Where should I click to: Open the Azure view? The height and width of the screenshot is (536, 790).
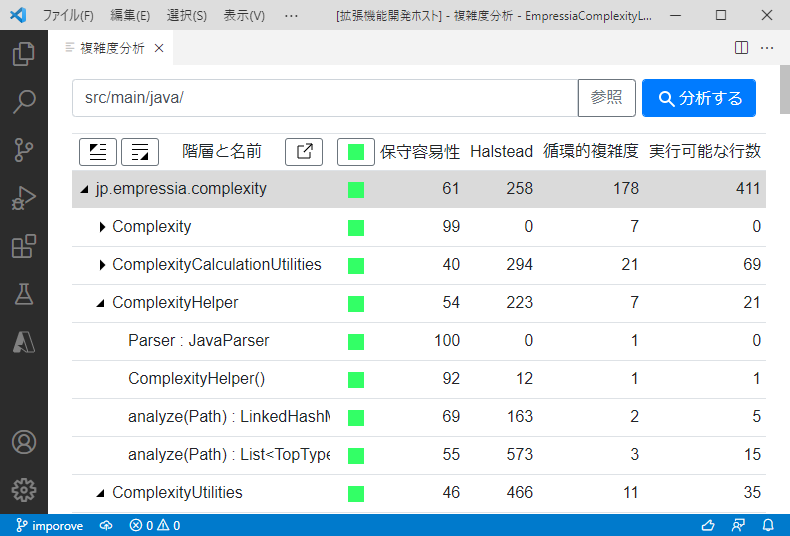[x=24, y=342]
